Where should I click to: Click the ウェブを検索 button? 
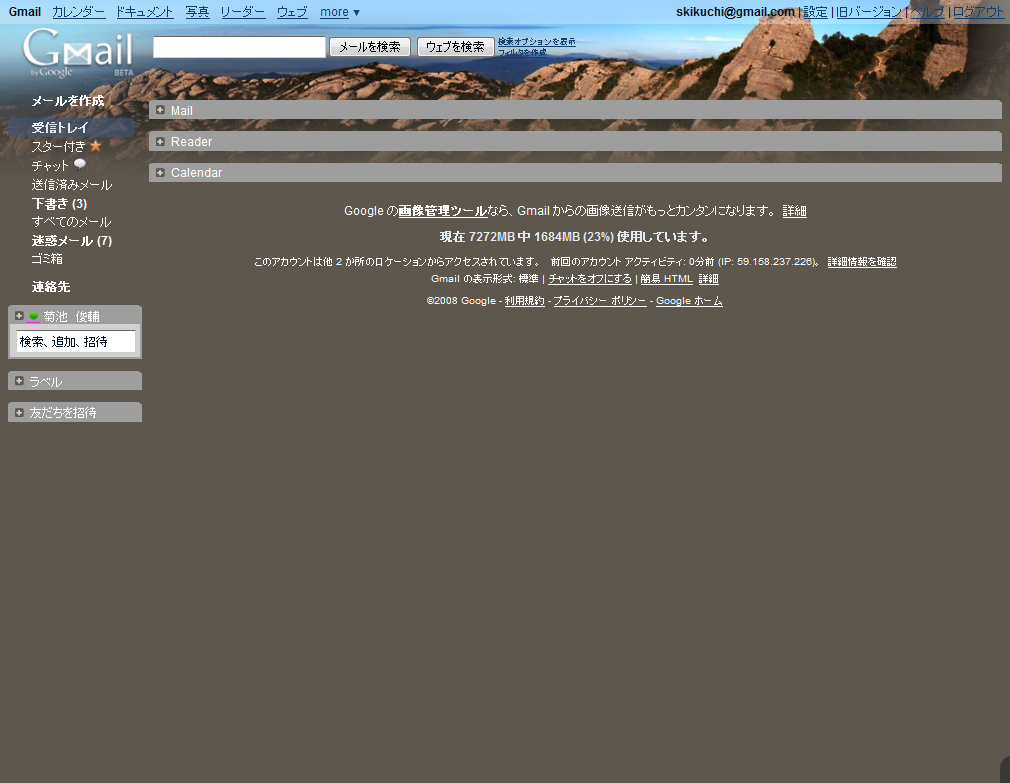coord(455,46)
